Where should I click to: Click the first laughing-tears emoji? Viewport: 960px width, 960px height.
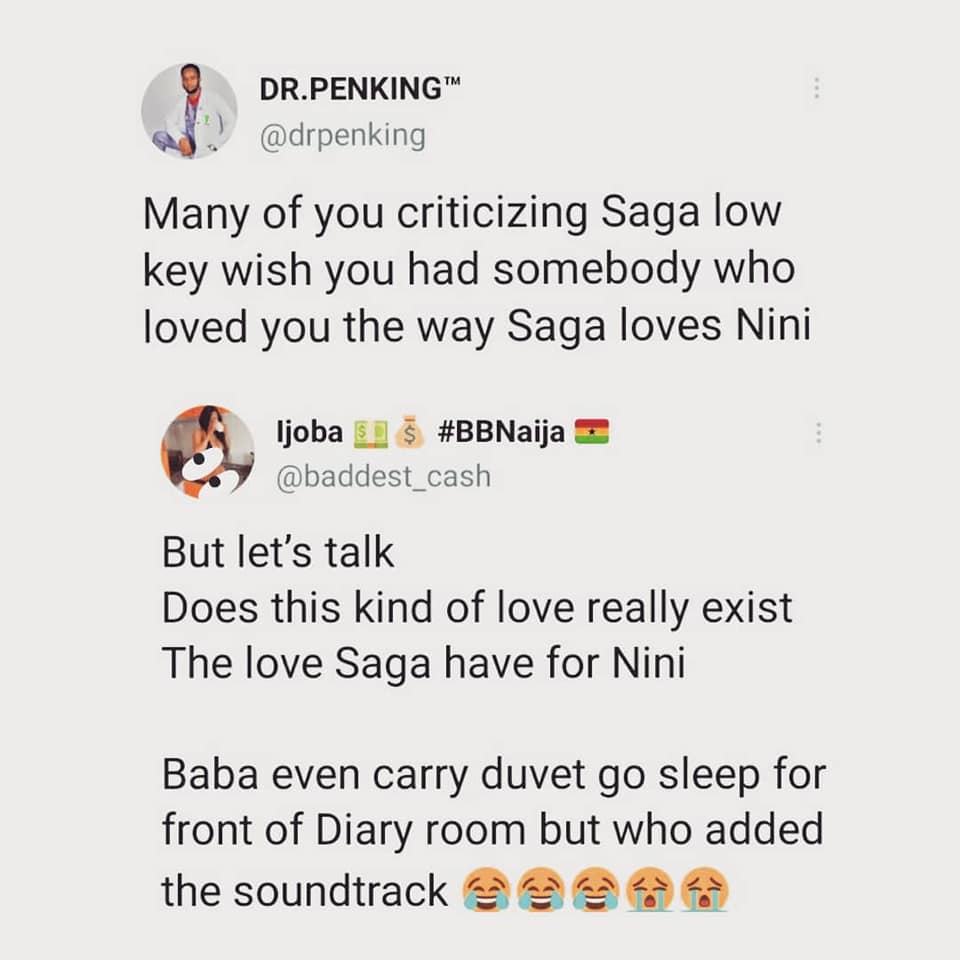pos(484,890)
